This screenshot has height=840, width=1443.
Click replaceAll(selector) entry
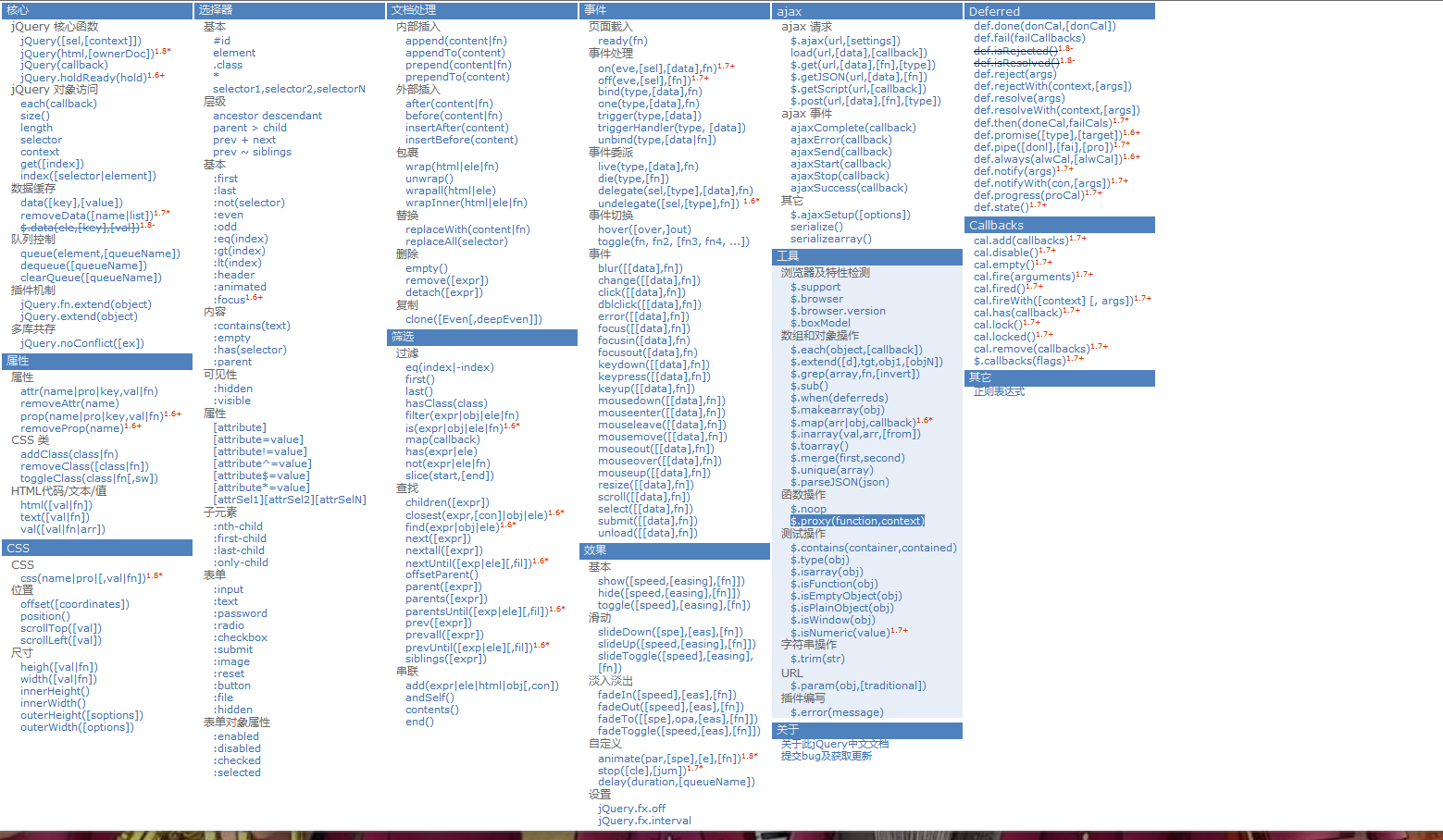click(x=456, y=241)
